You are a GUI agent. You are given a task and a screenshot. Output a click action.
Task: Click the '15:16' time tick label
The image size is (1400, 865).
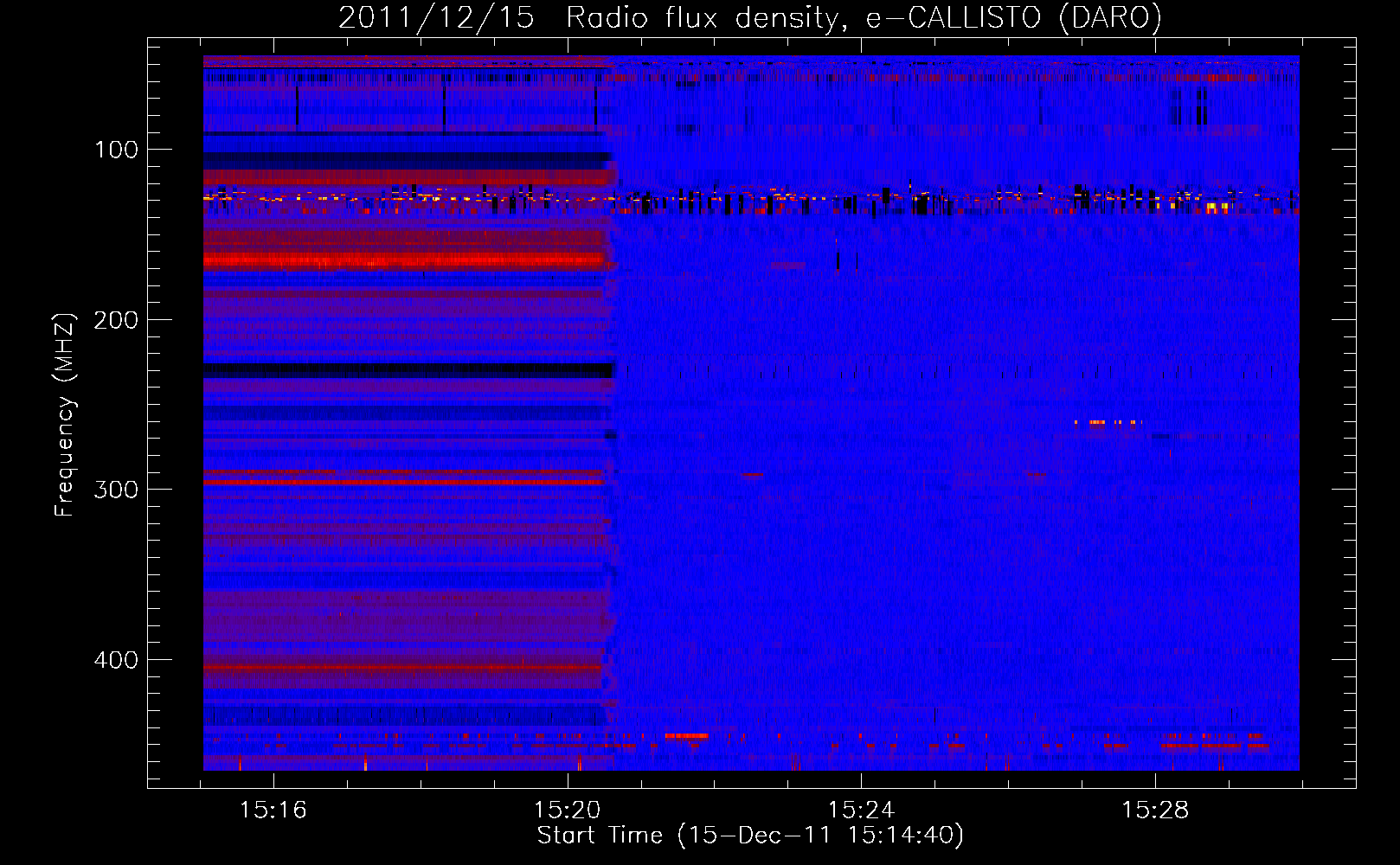(x=273, y=811)
